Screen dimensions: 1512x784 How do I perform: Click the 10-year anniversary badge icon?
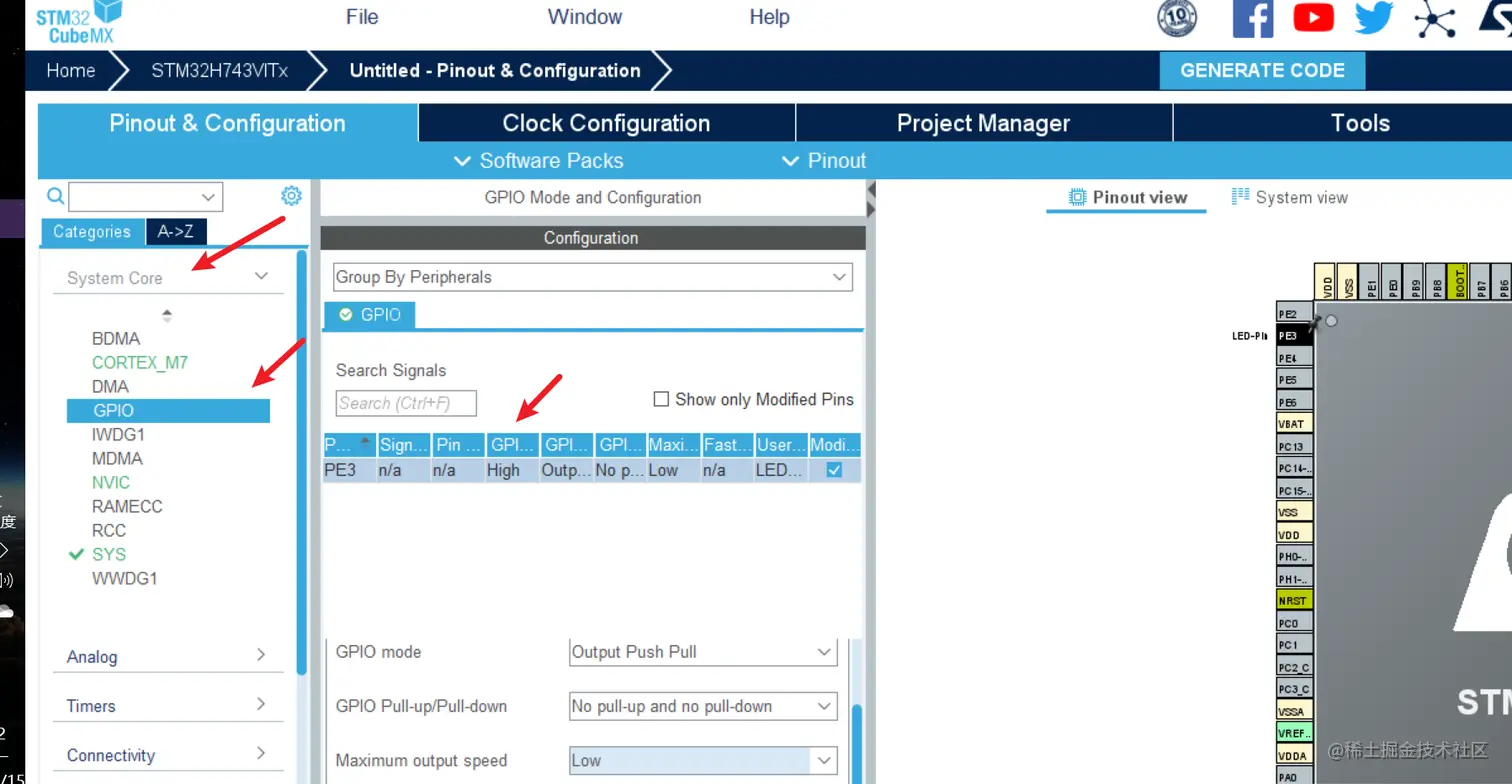click(1177, 18)
